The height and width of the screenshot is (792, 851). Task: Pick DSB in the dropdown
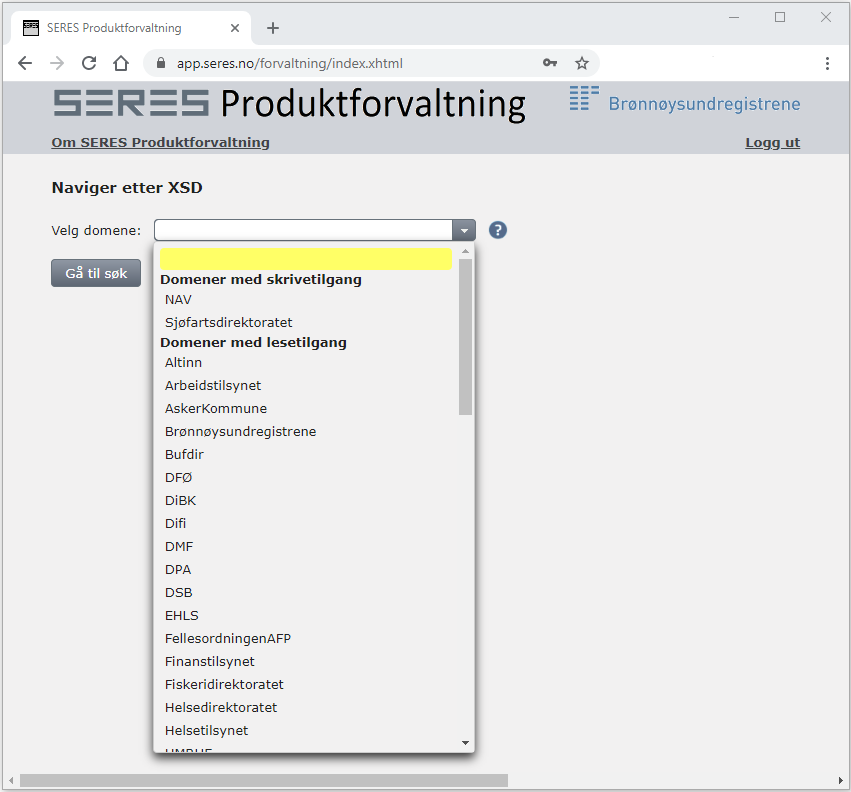pos(306,593)
